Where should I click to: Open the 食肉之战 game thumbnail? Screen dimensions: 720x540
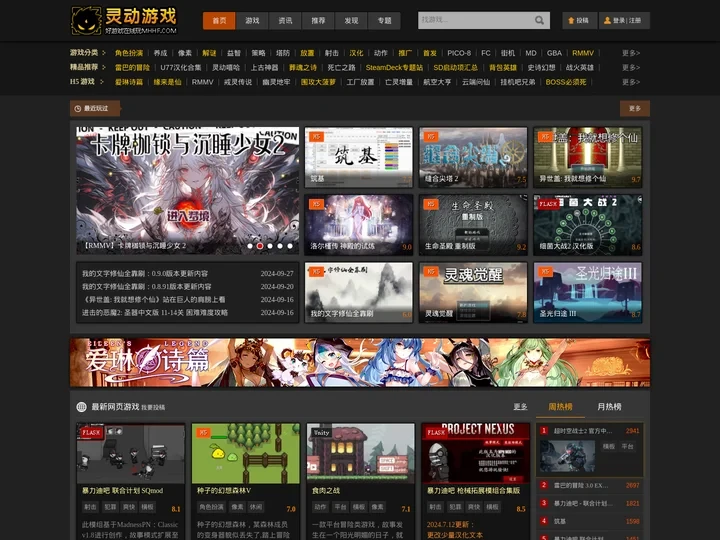(x=360, y=453)
